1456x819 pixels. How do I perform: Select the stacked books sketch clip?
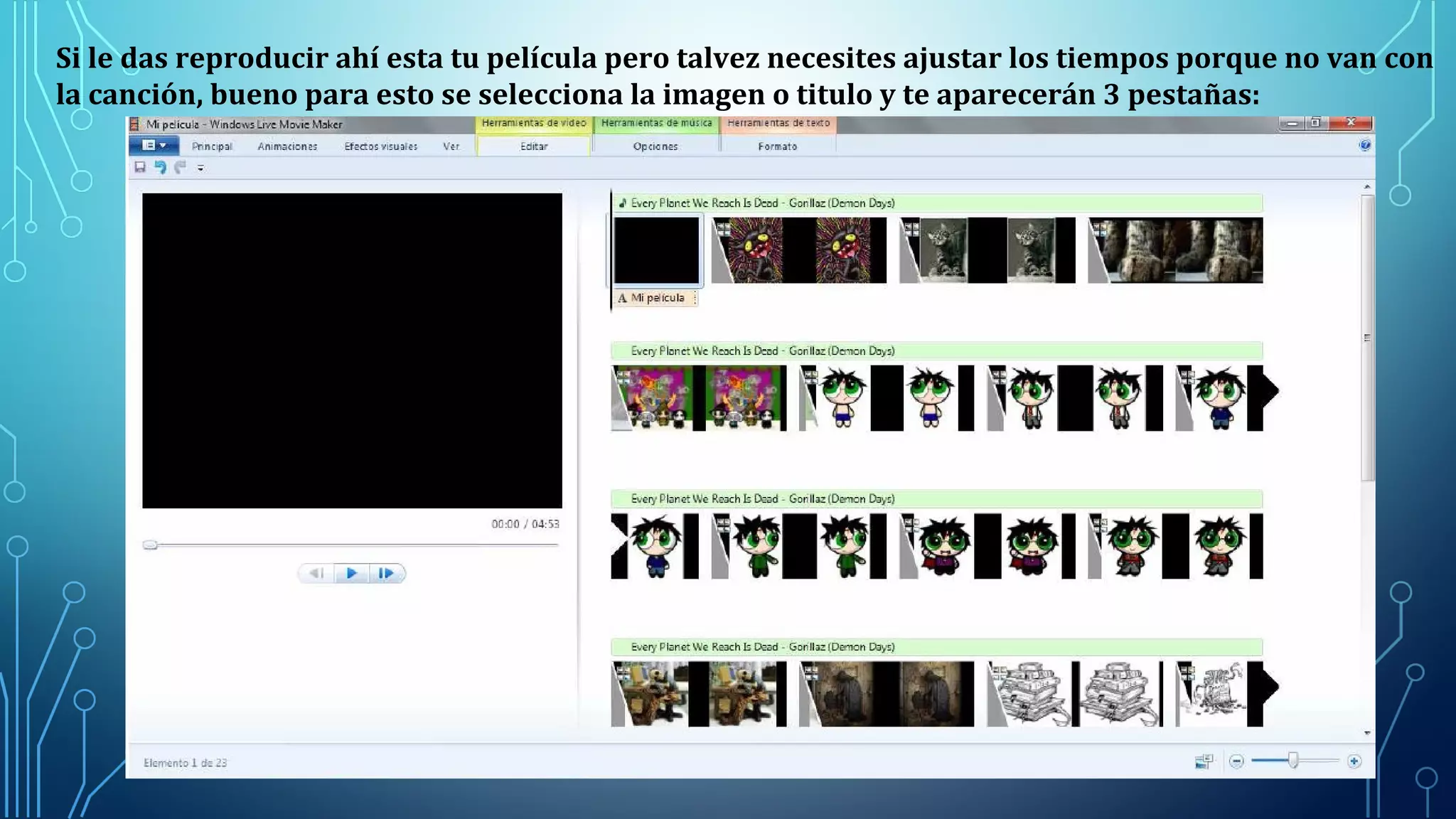click(1075, 694)
